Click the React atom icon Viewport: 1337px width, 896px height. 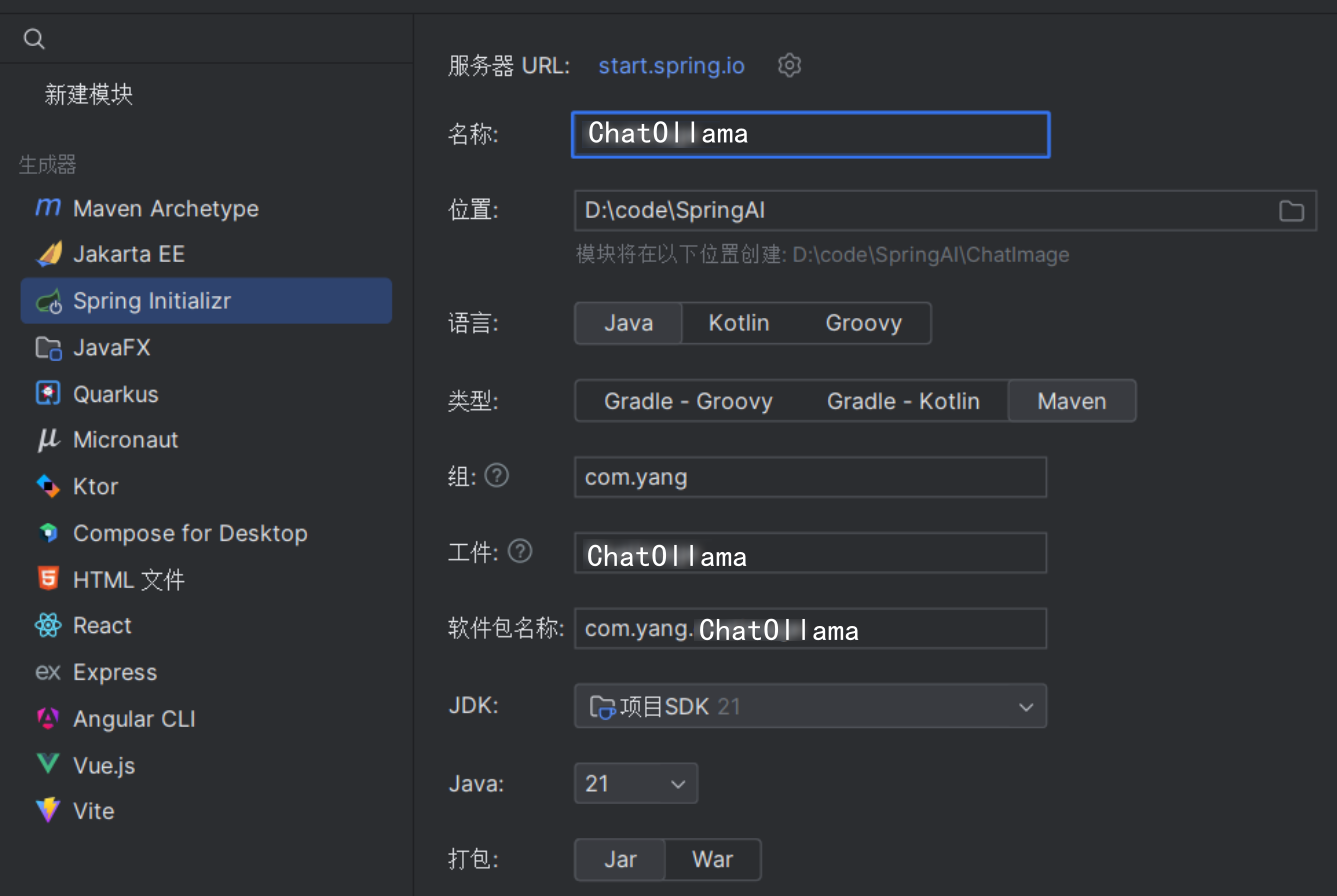click(x=48, y=626)
